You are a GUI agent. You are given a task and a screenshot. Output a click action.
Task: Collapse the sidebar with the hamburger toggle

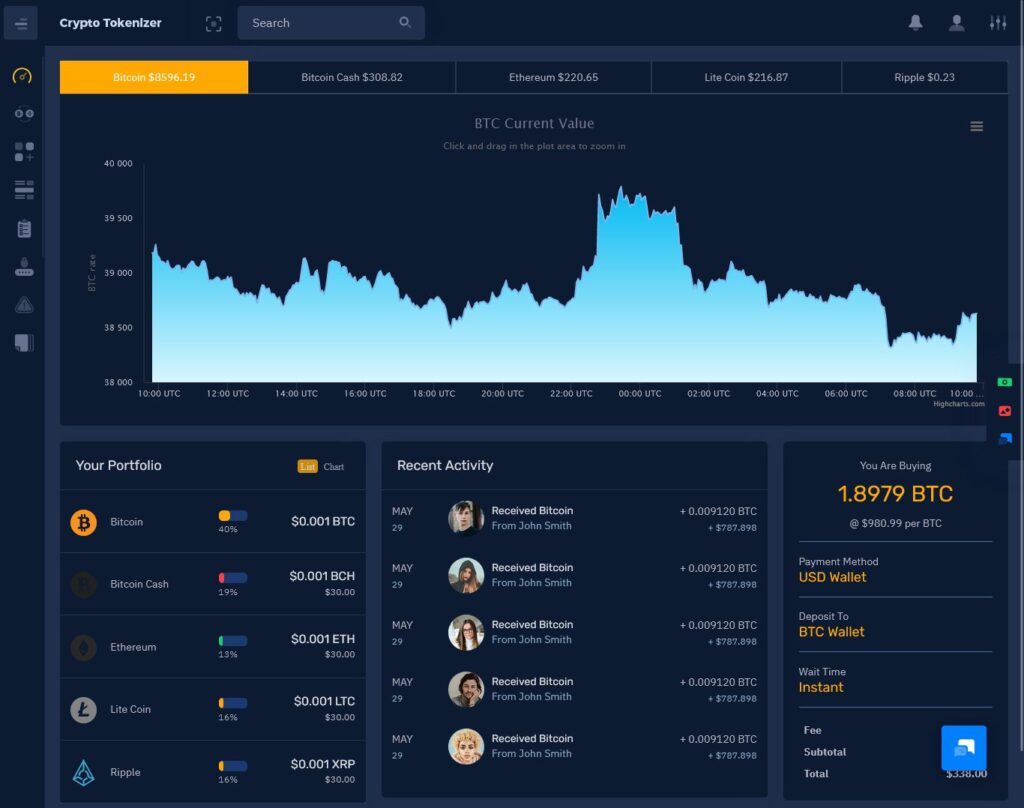[21, 22]
